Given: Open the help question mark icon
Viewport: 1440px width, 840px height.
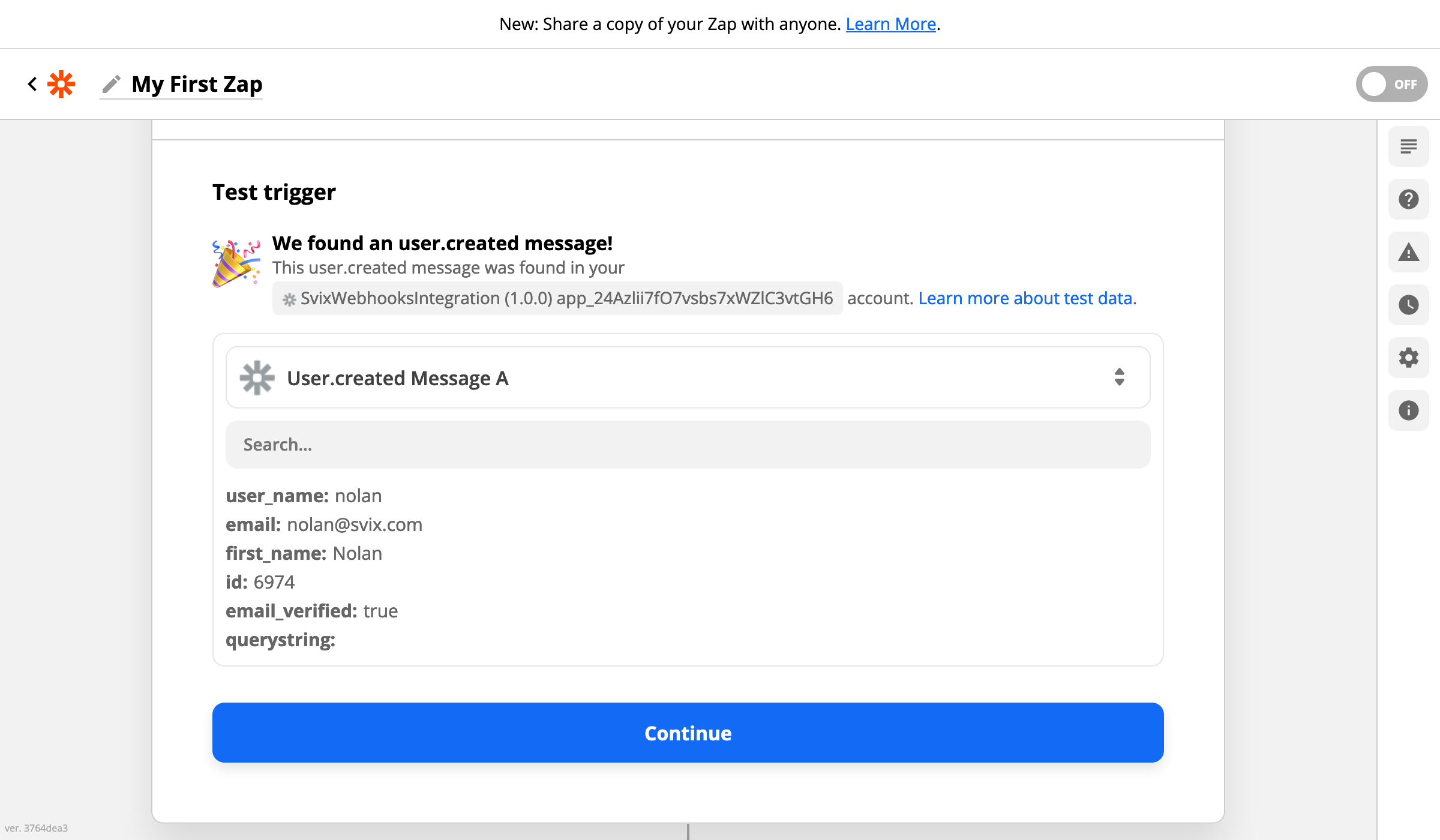Looking at the screenshot, I should 1408,199.
